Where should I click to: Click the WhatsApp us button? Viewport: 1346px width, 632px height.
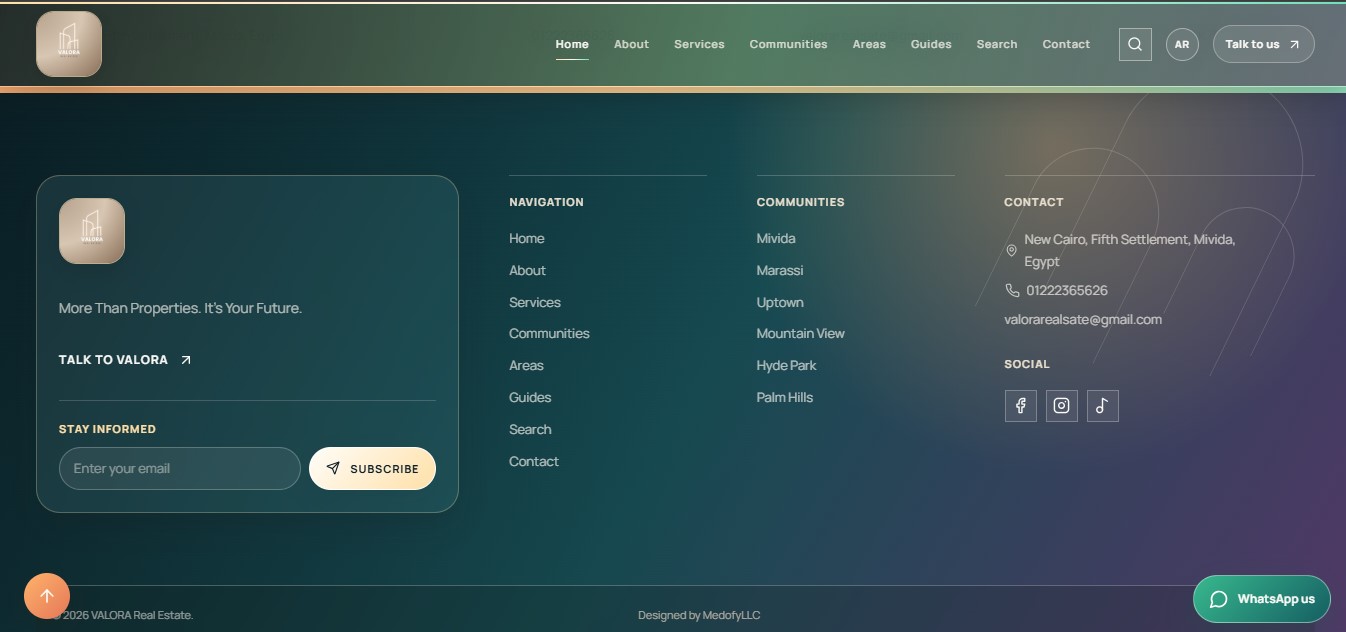(1262, 599)
